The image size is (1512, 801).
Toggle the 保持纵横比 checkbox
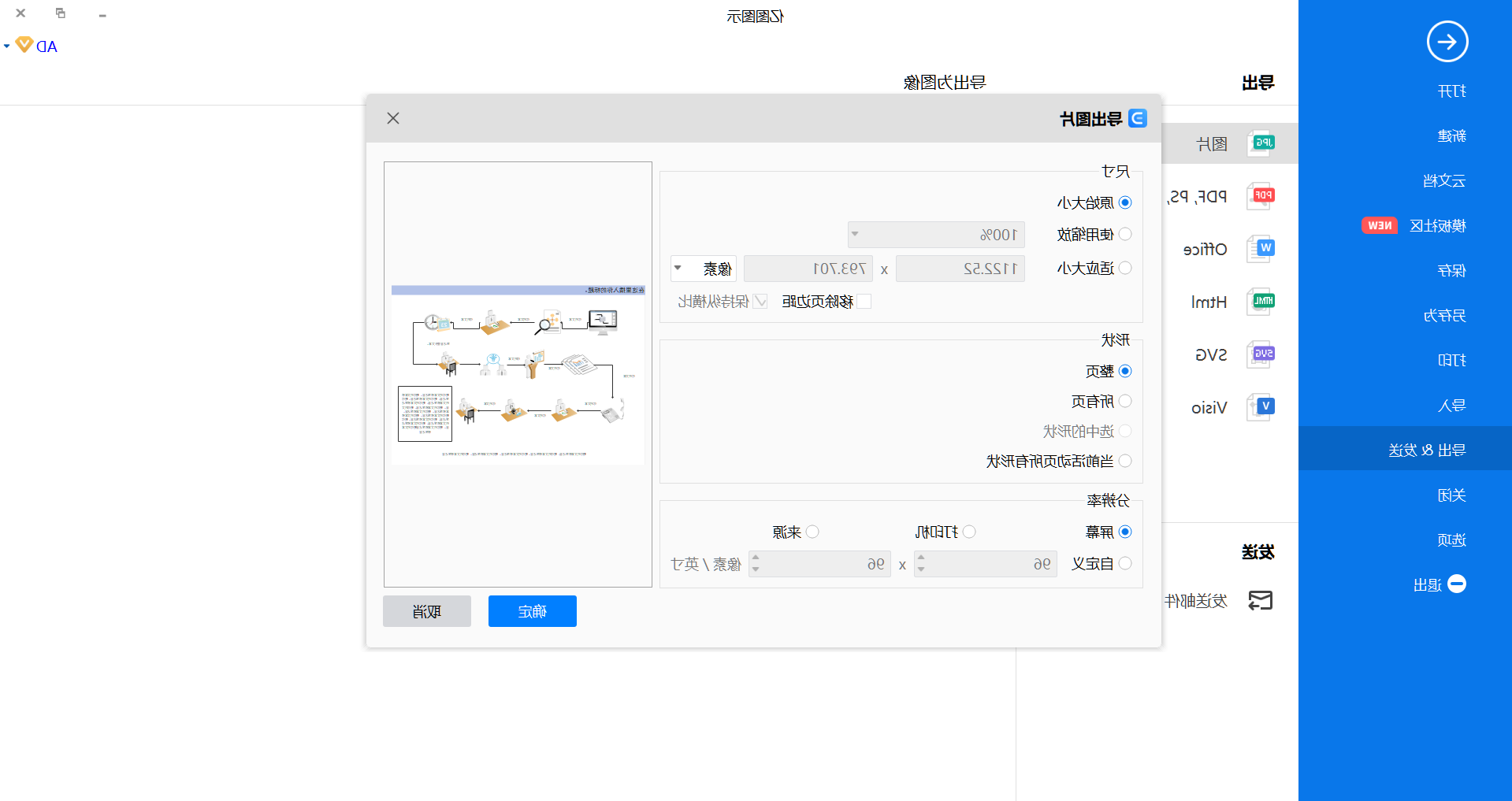pos(760,301)
